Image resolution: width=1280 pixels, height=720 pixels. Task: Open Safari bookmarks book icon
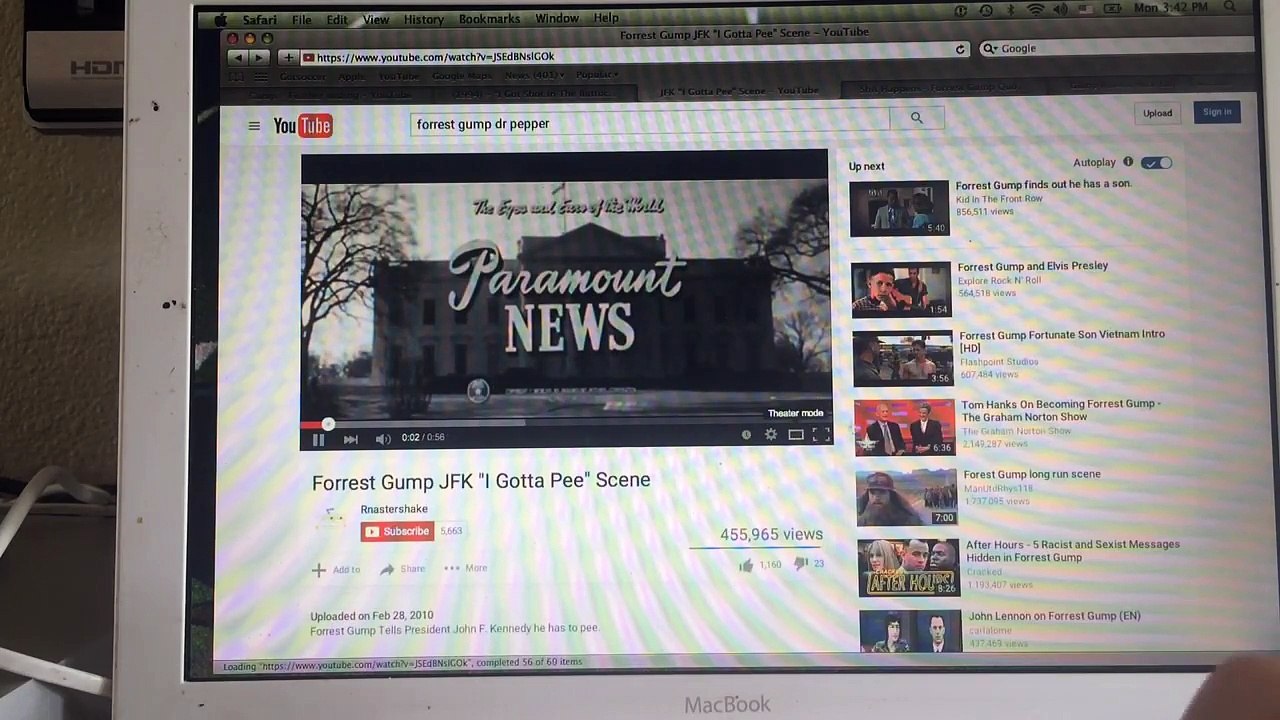tap(236, 77)
